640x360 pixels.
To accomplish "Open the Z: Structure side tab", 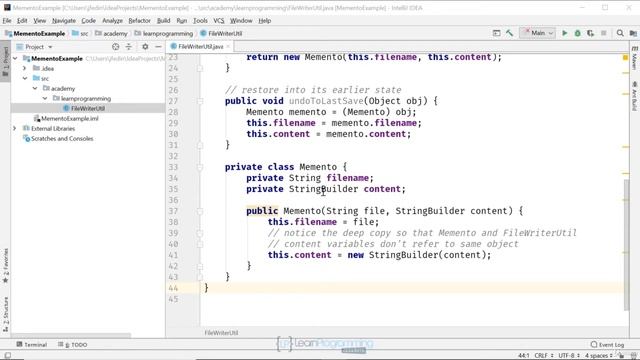I will click(5, 314).
